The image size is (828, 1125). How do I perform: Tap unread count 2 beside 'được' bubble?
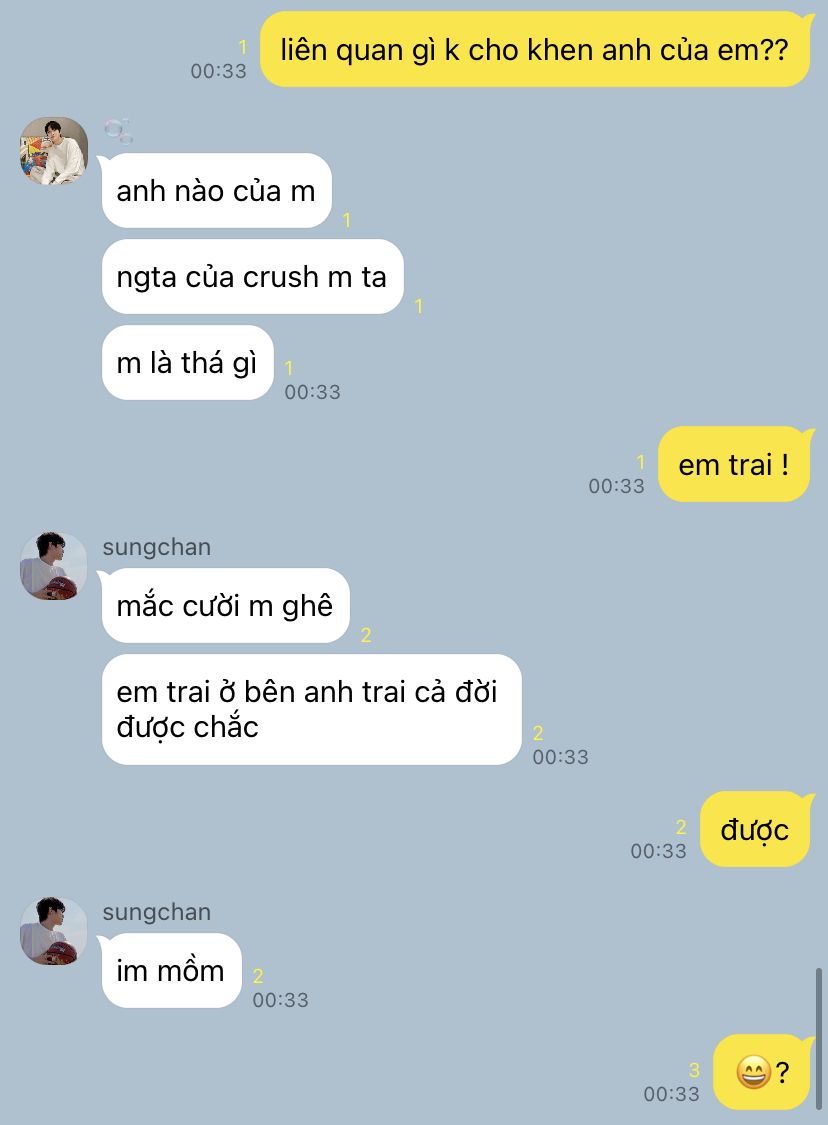(x=681, y=827)
